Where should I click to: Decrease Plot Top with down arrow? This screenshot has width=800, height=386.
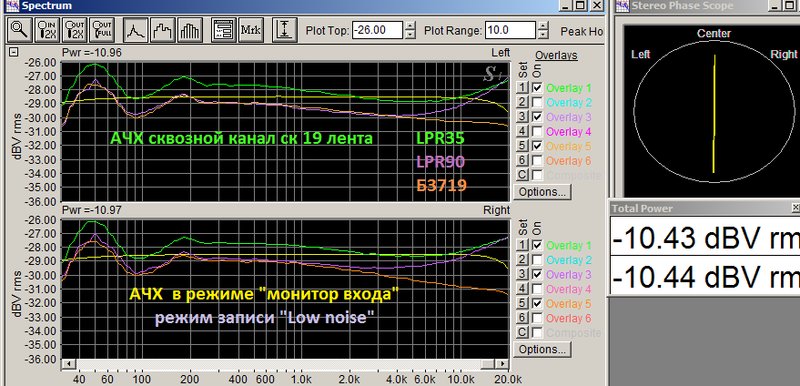pyautogui.click(x=410, y=34)
